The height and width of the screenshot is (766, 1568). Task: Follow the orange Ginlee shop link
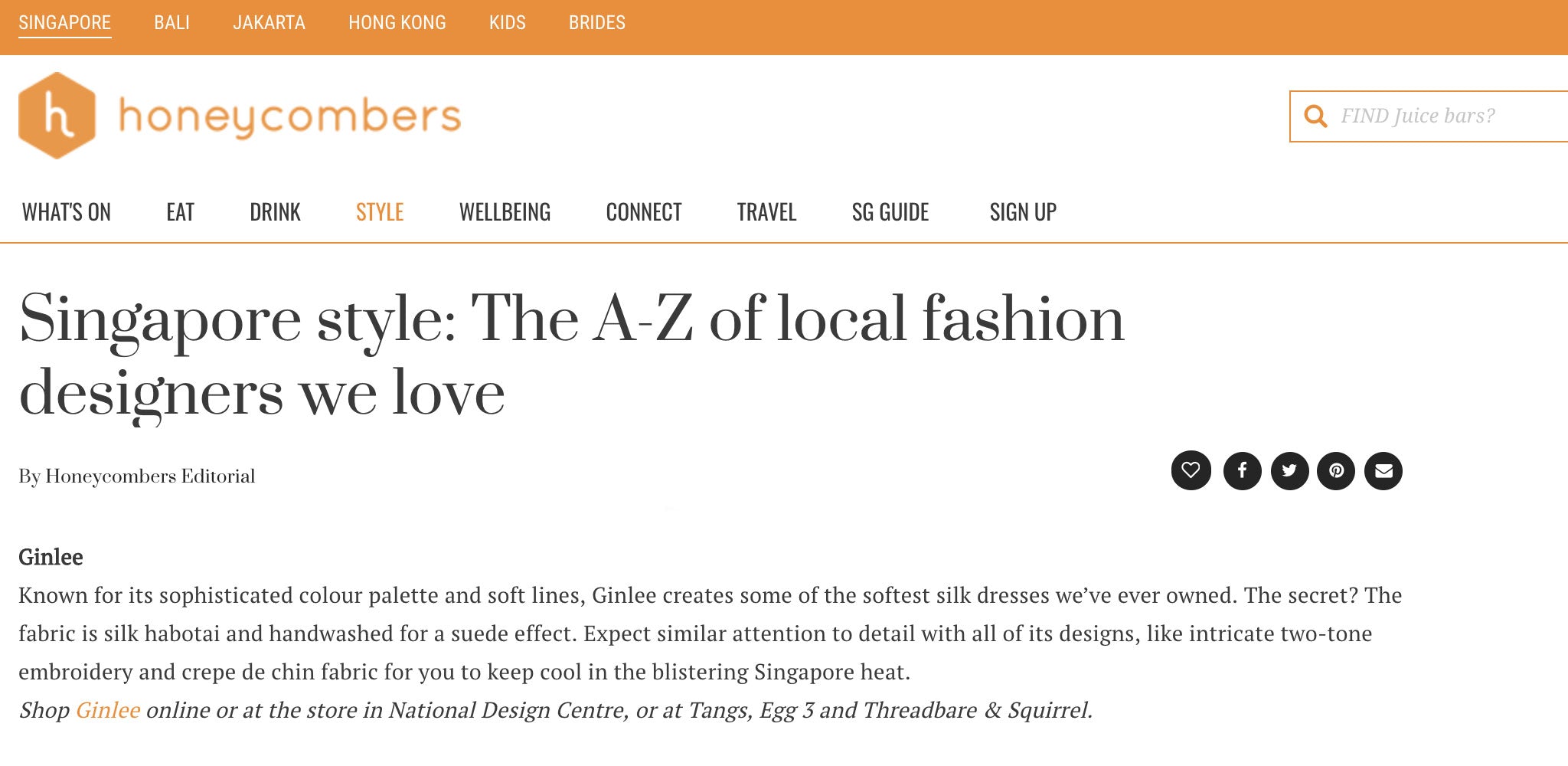(107, 710)
